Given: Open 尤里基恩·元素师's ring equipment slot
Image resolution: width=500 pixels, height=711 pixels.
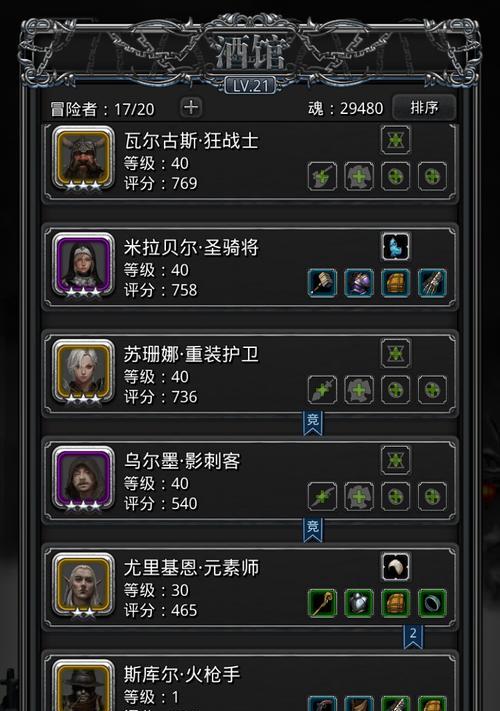Looking at the screenshot, I should [432, 603].
